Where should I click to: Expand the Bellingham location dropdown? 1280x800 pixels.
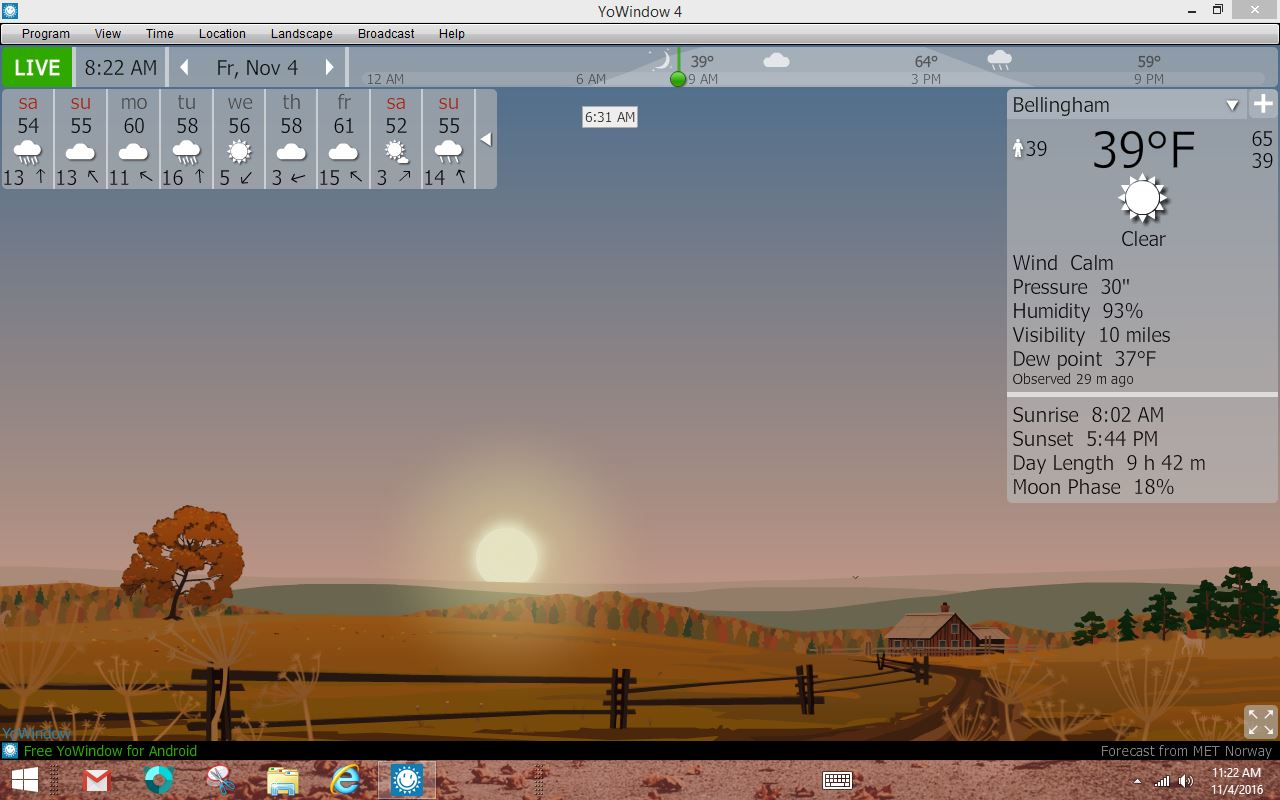(x=1232, y=105)
